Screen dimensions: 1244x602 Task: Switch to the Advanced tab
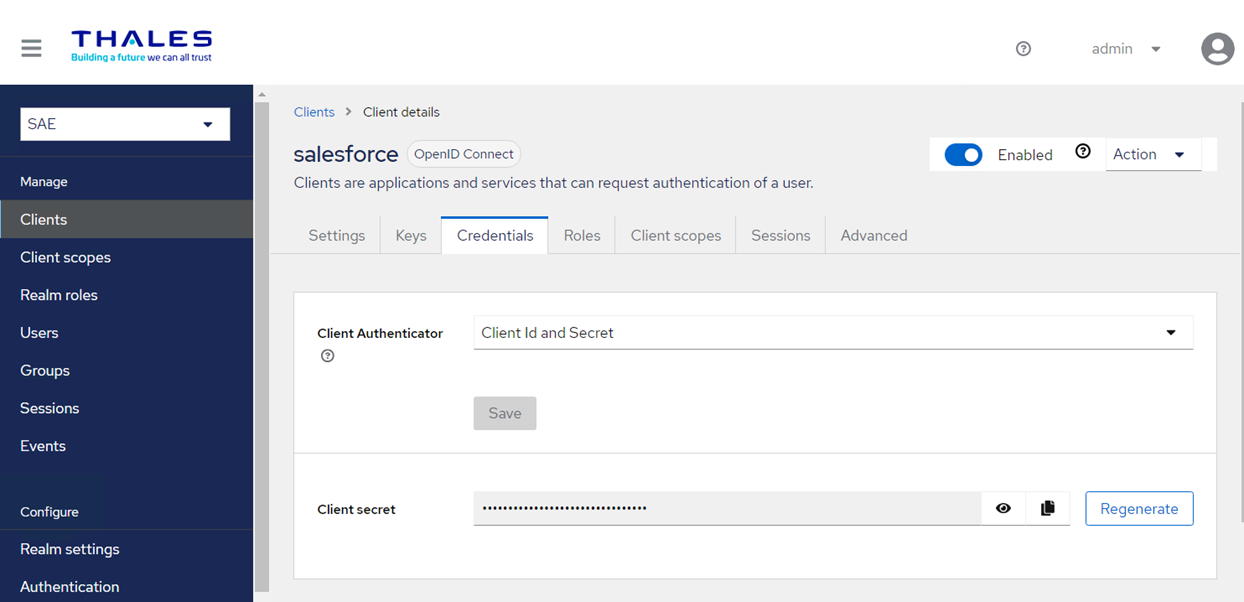(873, 236)
